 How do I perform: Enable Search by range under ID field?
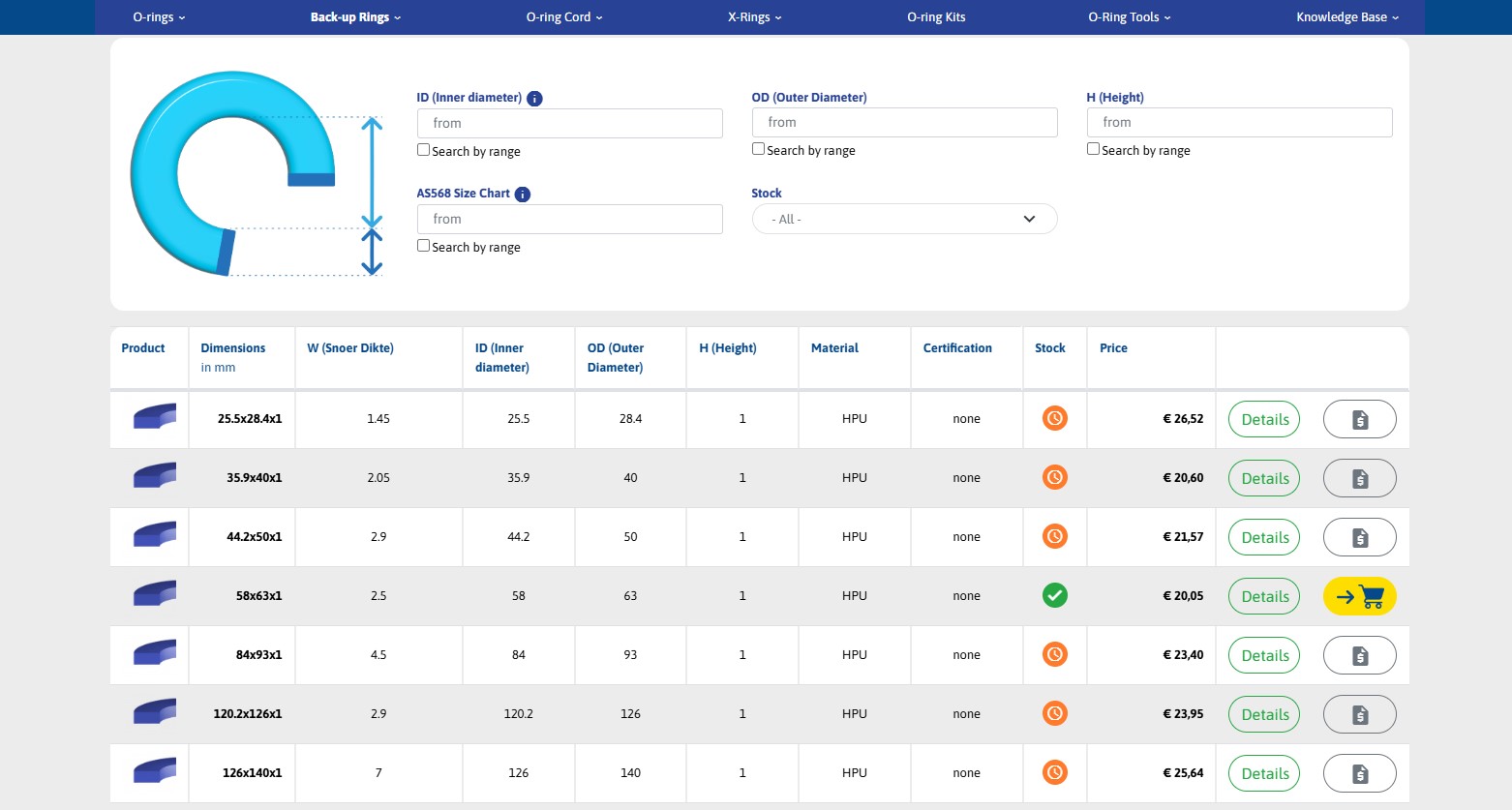click(x=423, y=150)
